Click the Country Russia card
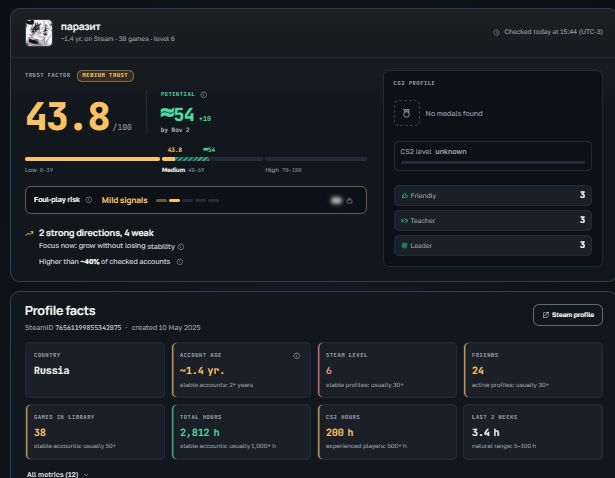 click(x=95, y=370)
